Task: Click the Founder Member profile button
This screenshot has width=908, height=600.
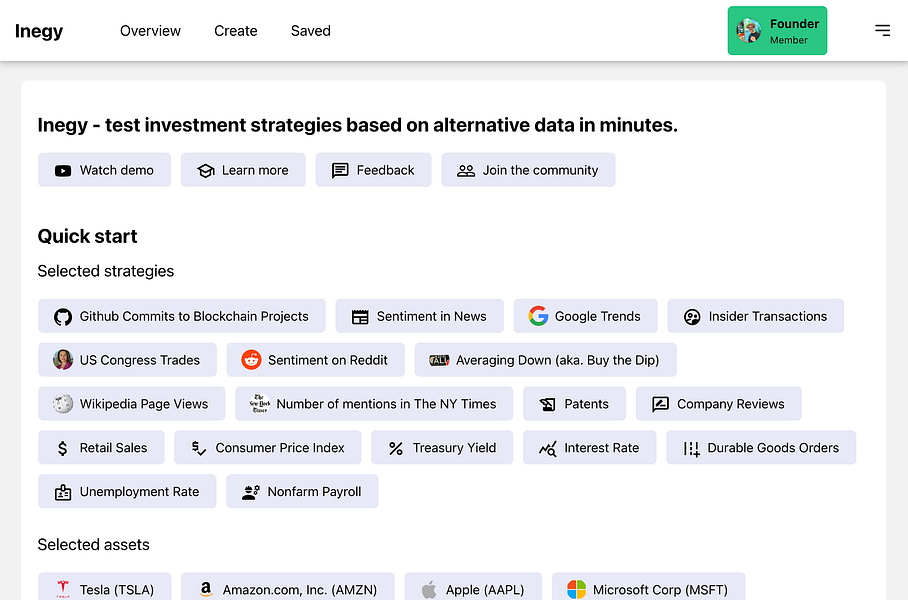Action: (x=777, y=31)
